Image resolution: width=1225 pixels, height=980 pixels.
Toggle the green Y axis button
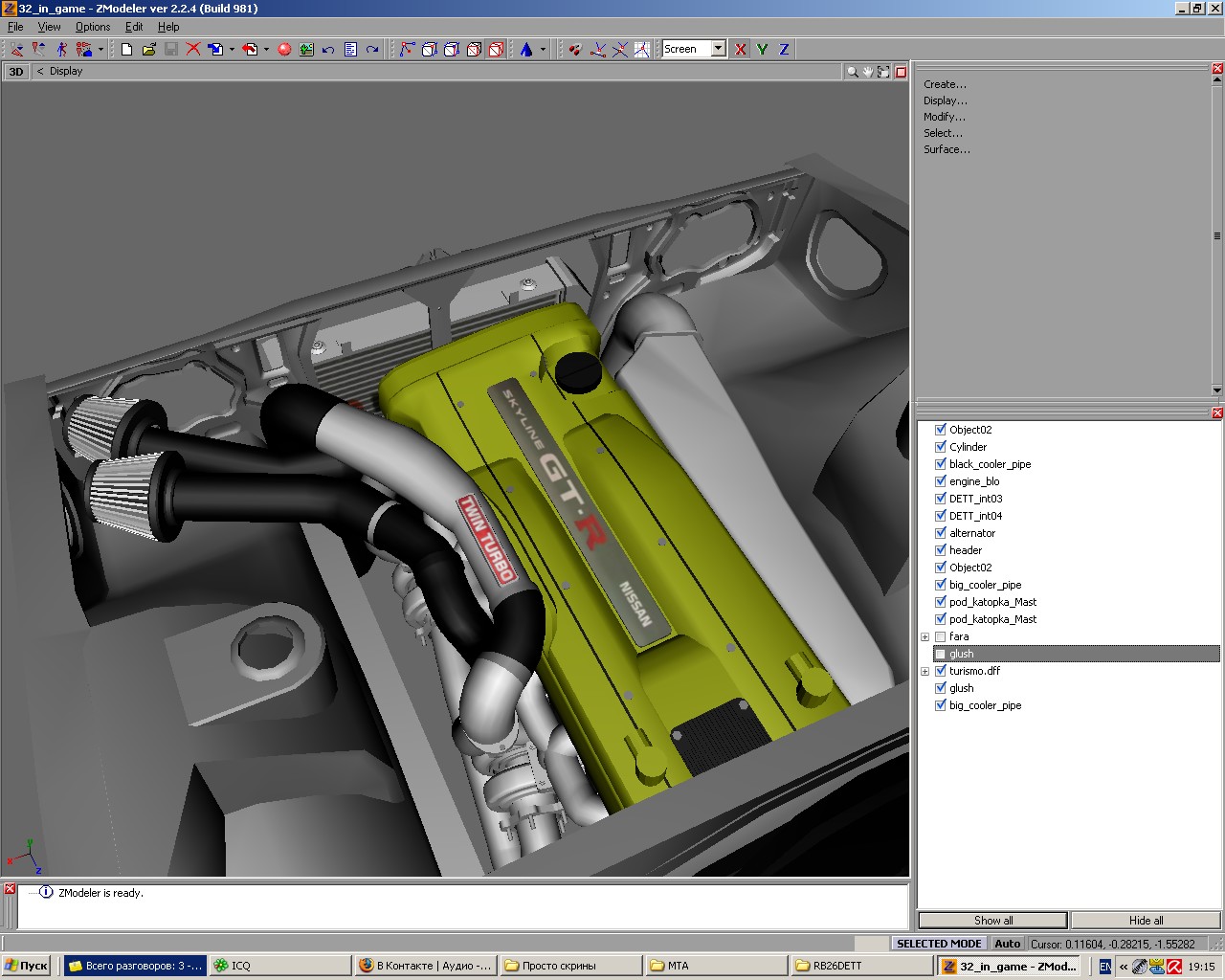pyautogui.click(x=763, y=49)
